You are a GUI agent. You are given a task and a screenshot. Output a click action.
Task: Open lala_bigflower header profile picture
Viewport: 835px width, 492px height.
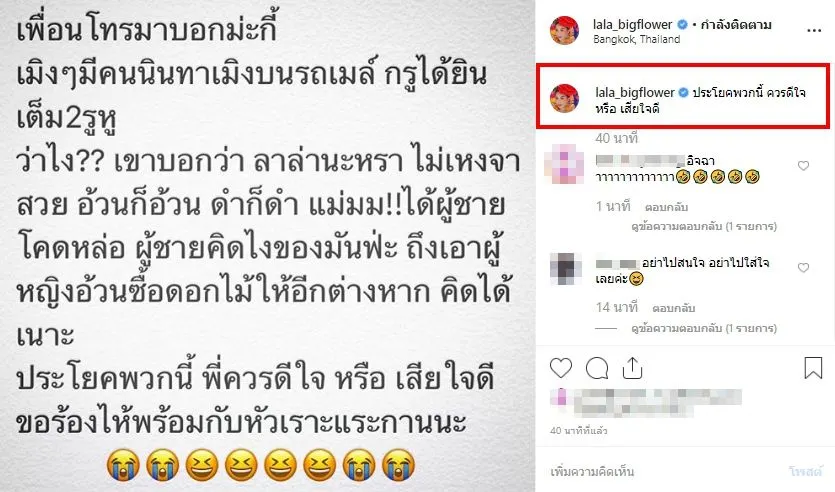click(564, 31)
